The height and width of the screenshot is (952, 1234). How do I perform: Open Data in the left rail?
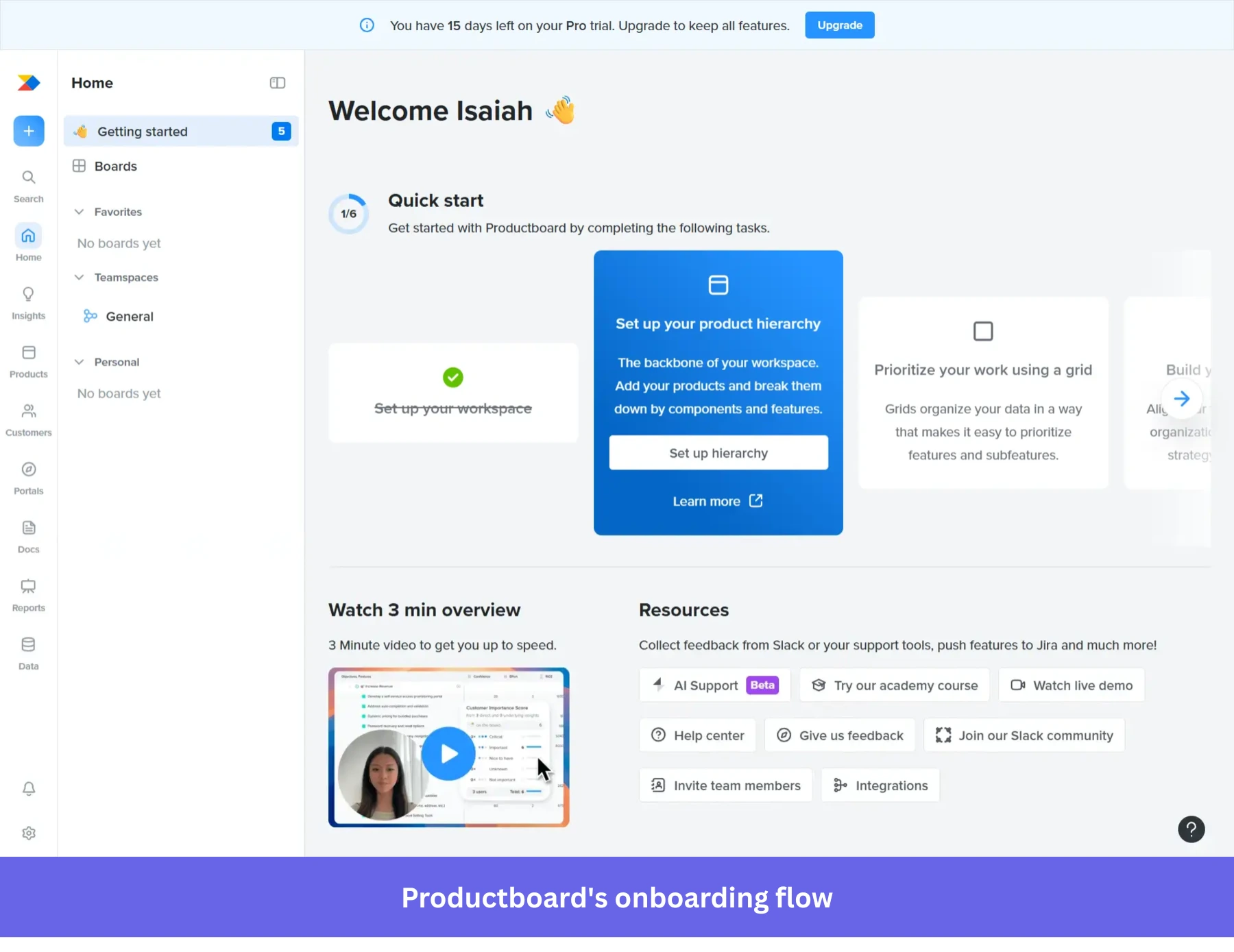coord(29,654)
